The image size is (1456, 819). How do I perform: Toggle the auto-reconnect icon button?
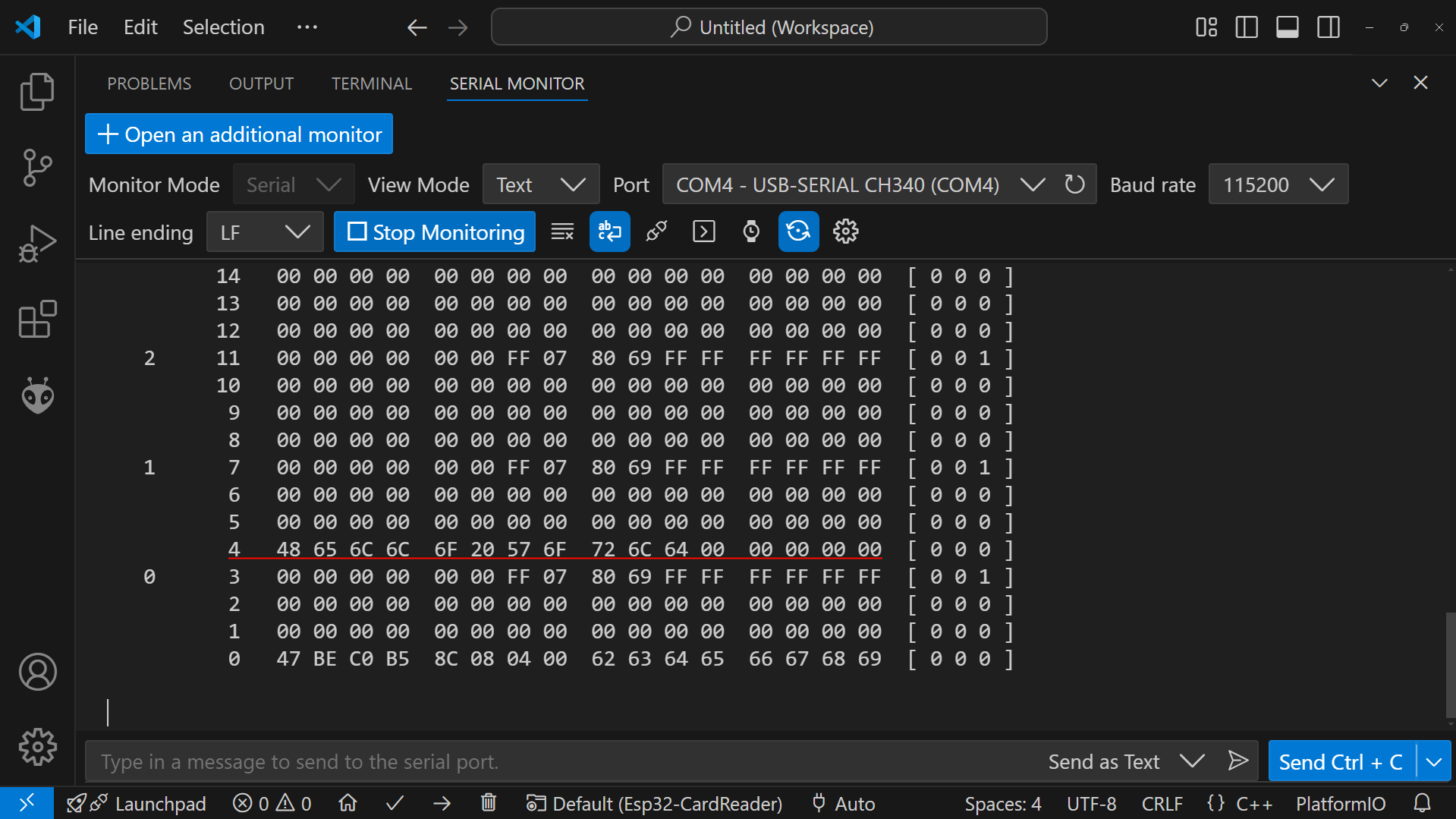[x=798, y=232]
